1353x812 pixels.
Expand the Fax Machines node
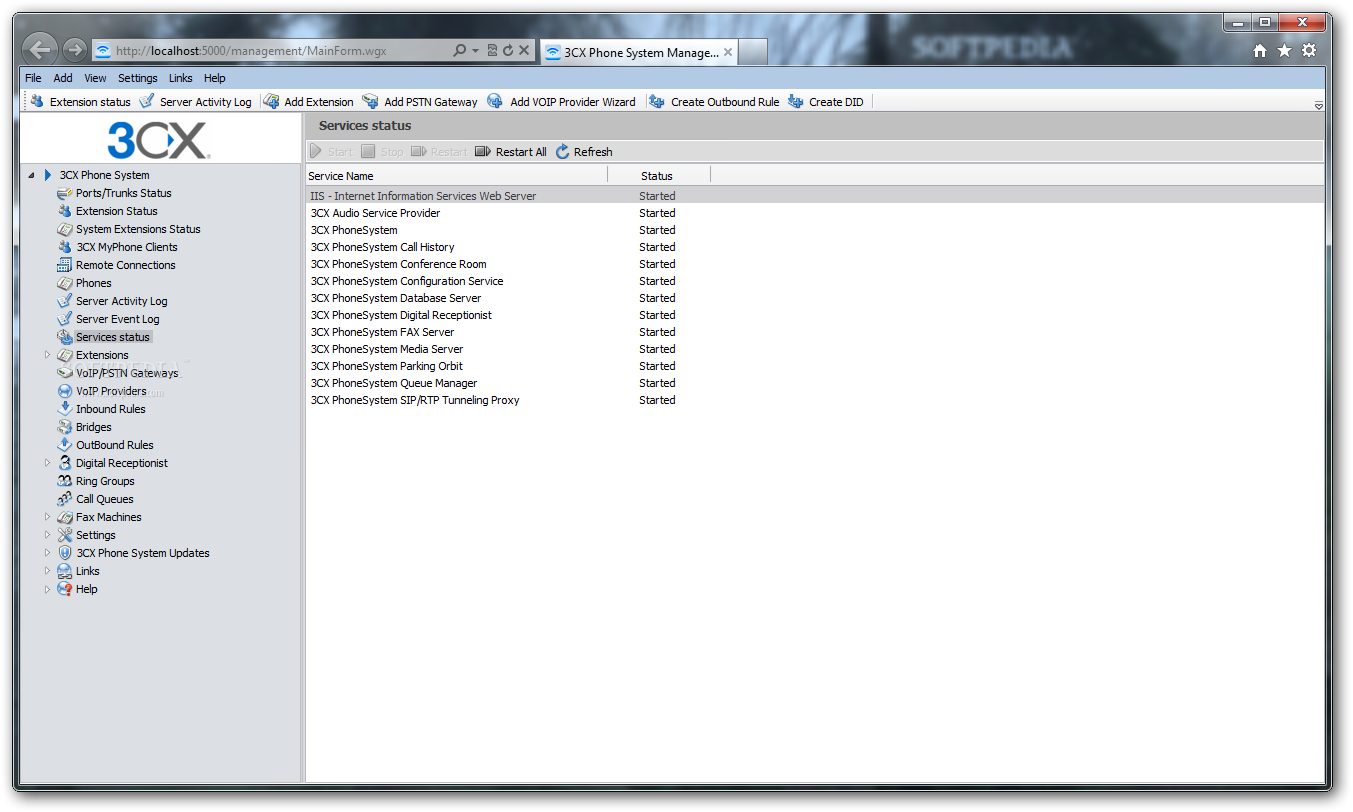pyautogui.click(x=47, y=517)
